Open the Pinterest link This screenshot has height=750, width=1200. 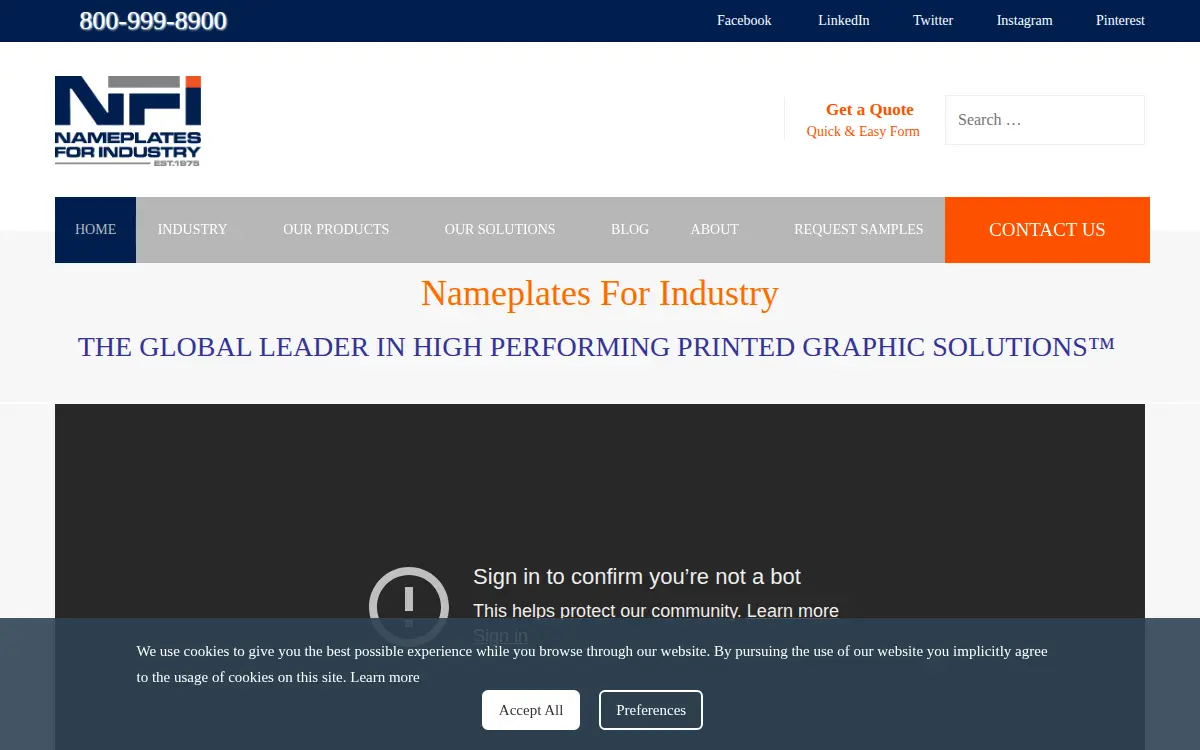pos(1120,21)
